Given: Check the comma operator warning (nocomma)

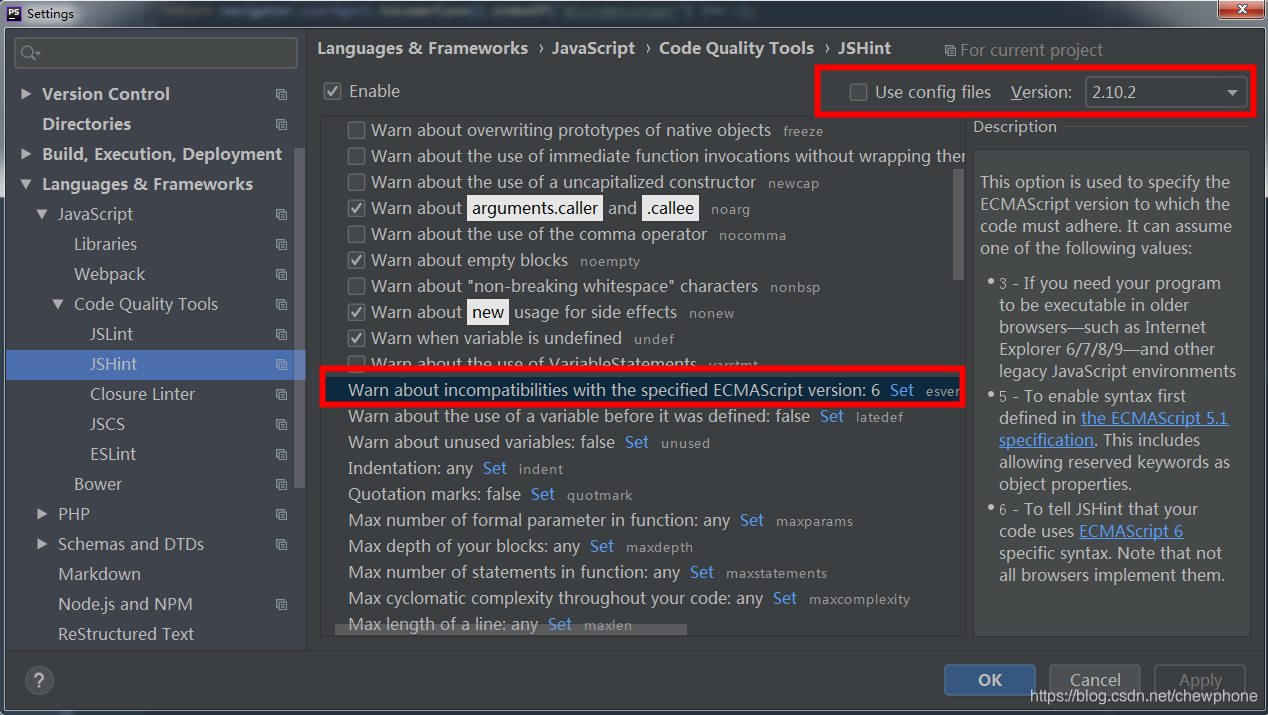Looking at the screenshot, I should click(x=356, y=234).
